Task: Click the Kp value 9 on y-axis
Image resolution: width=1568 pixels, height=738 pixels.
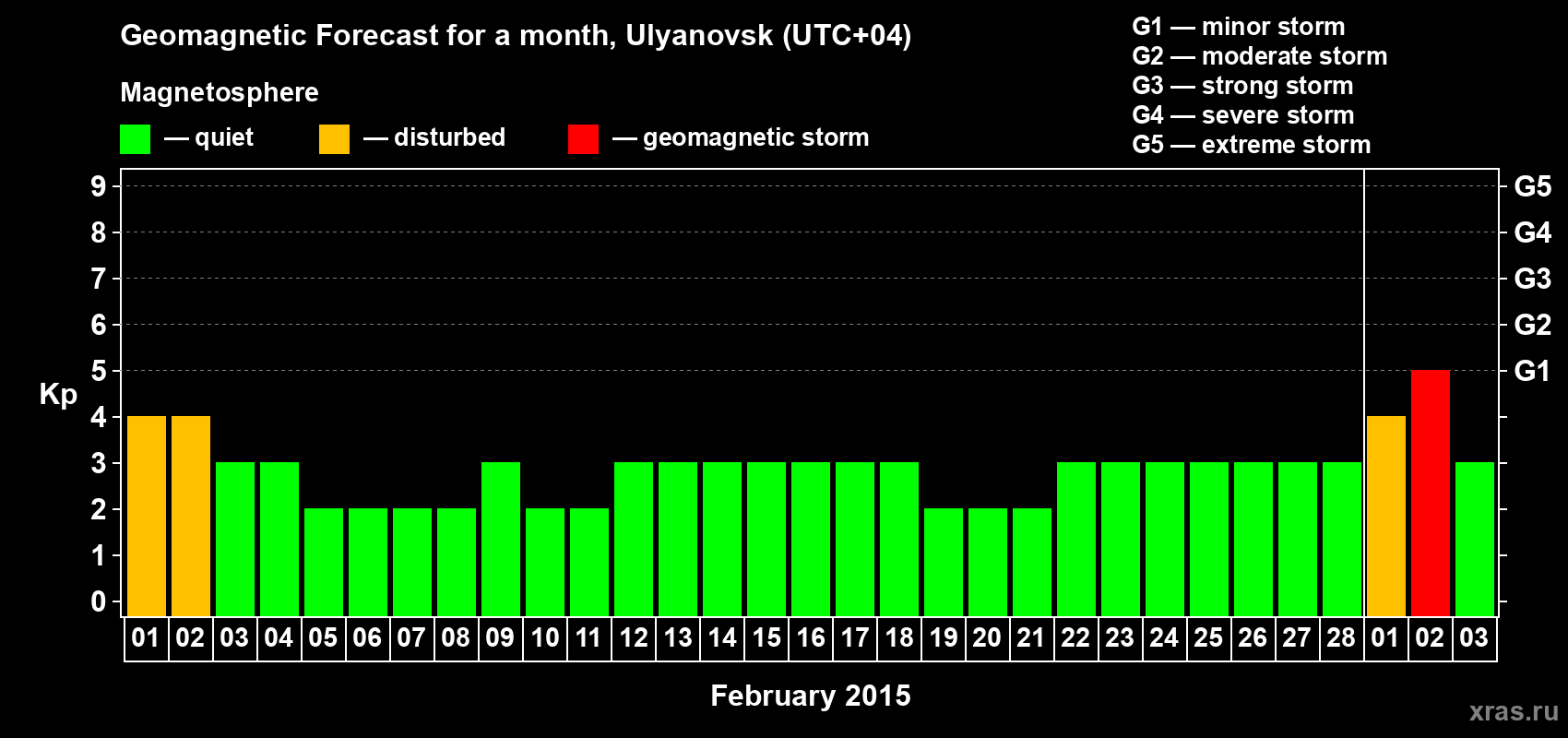Action: click(x=99, y=186)
